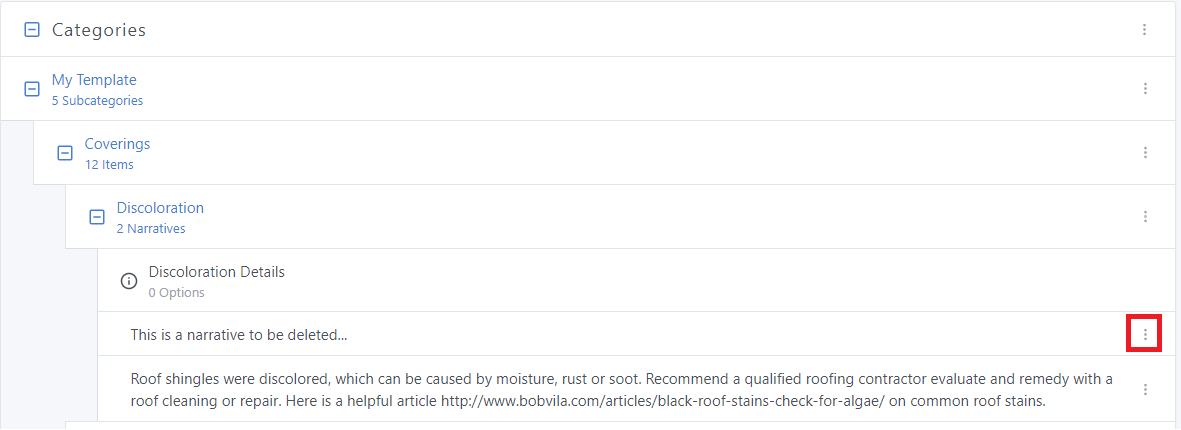The image size is (1181, 430).
Task: Open the Categories three-dot menu
Action: coord(1145,30)
